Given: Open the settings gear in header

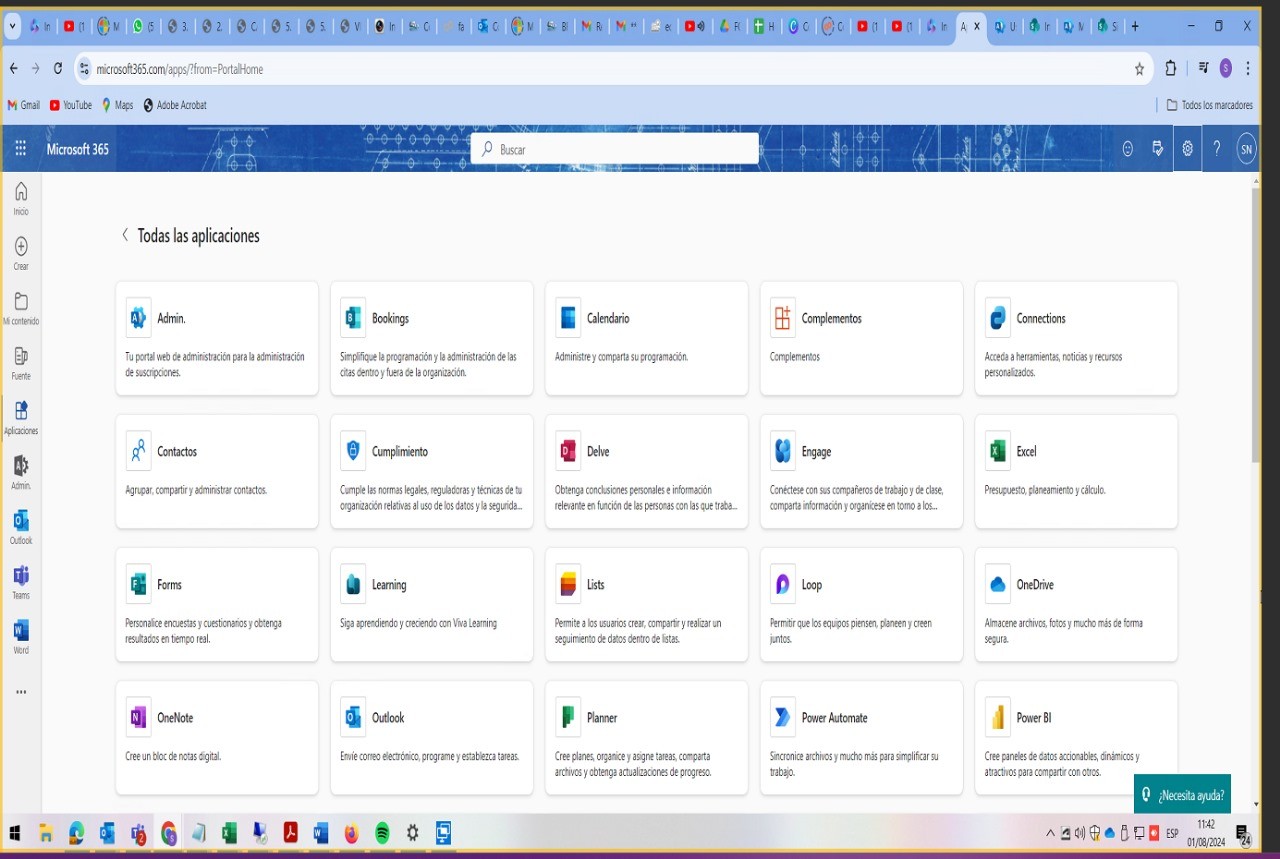Looking at the screenshot, I should pos(1187,149).
